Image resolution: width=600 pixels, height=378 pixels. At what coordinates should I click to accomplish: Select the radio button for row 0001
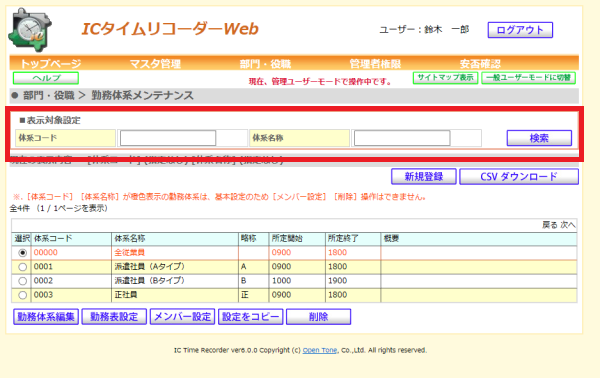pos(23,267)
